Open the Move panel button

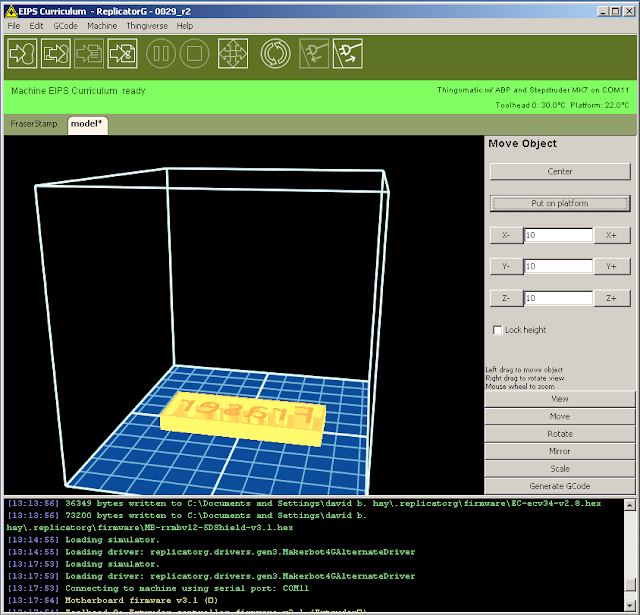pyautogui.click(x=560, y=416)
